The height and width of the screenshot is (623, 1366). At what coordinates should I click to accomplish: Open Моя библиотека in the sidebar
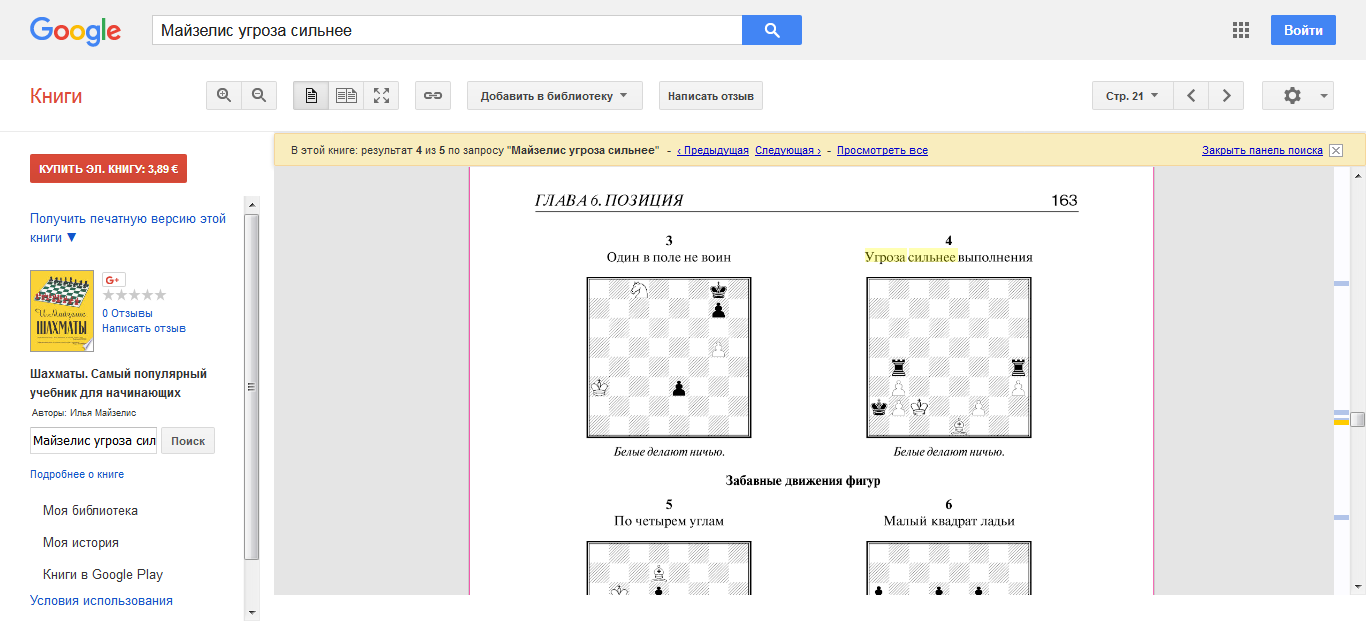pyautogui.click(x=90, y=511)
